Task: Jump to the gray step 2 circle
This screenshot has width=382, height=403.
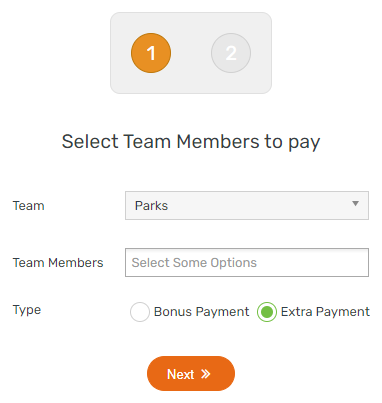Action: click(x=231, y=53)
